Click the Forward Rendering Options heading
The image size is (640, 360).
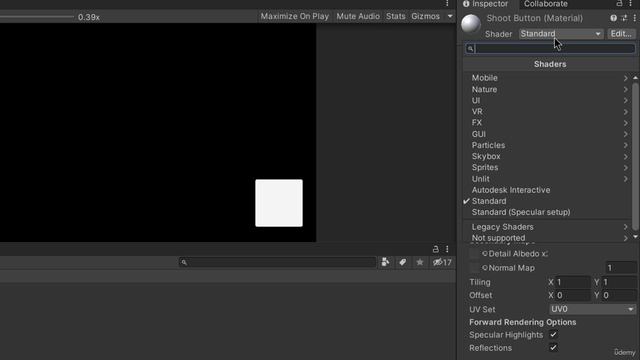coord(522,322)
